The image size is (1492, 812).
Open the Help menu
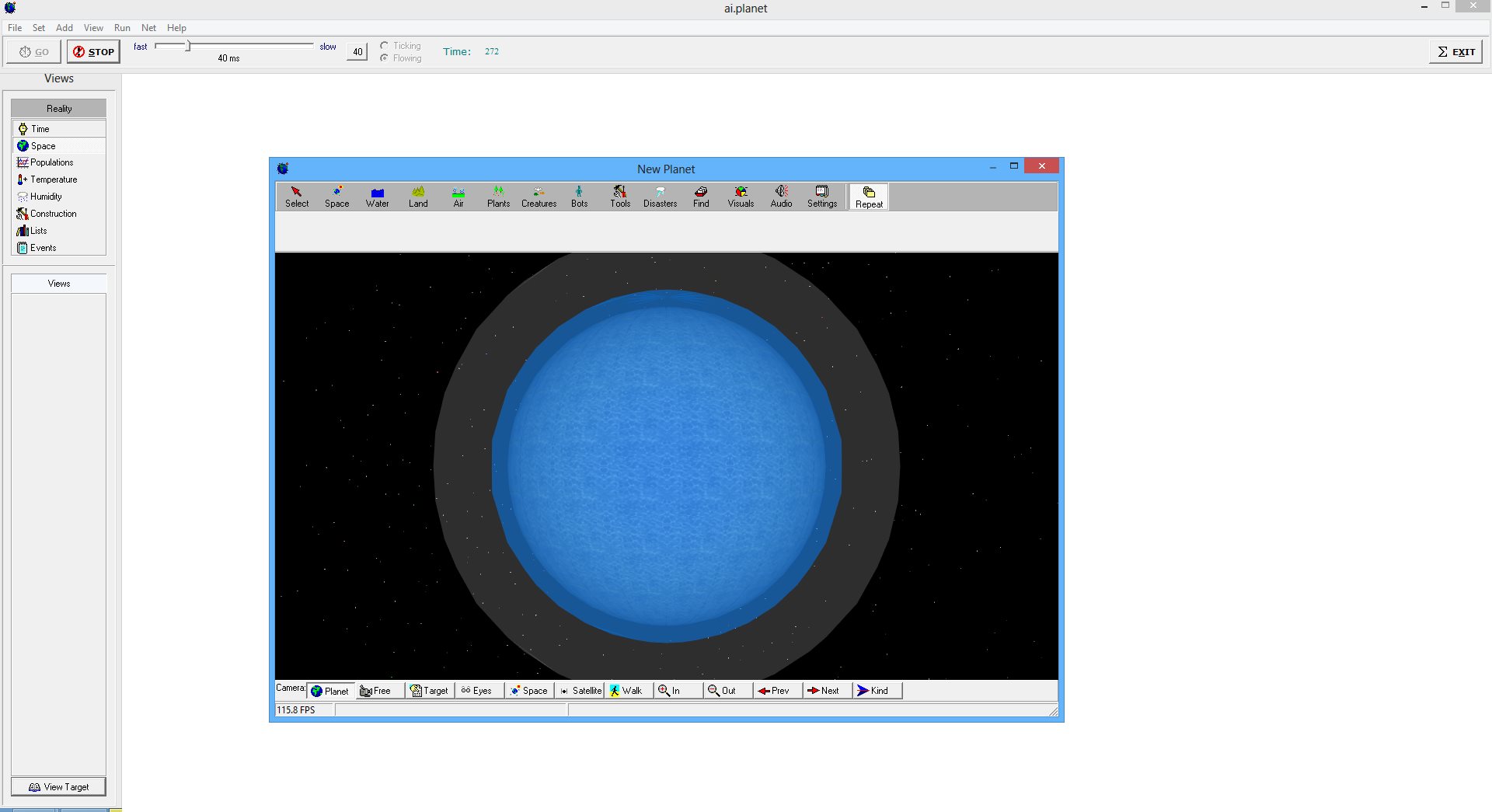(176, 28)
